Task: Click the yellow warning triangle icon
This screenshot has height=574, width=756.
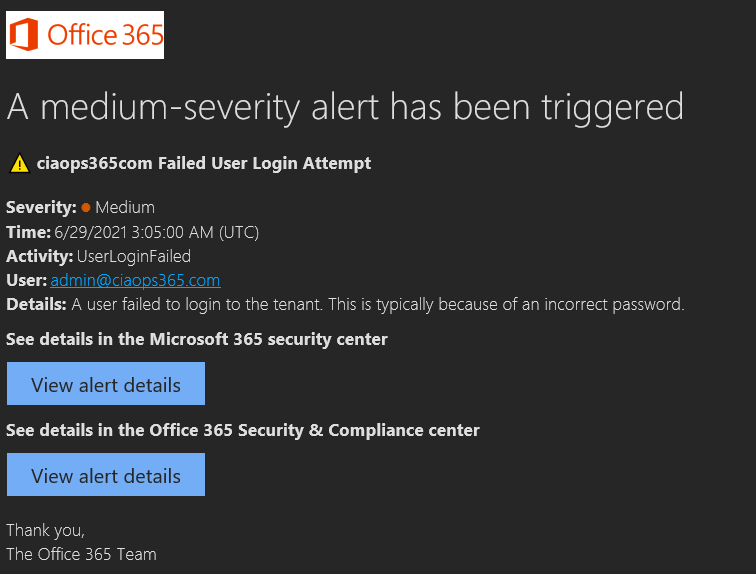Action: (x=19, y=163)
